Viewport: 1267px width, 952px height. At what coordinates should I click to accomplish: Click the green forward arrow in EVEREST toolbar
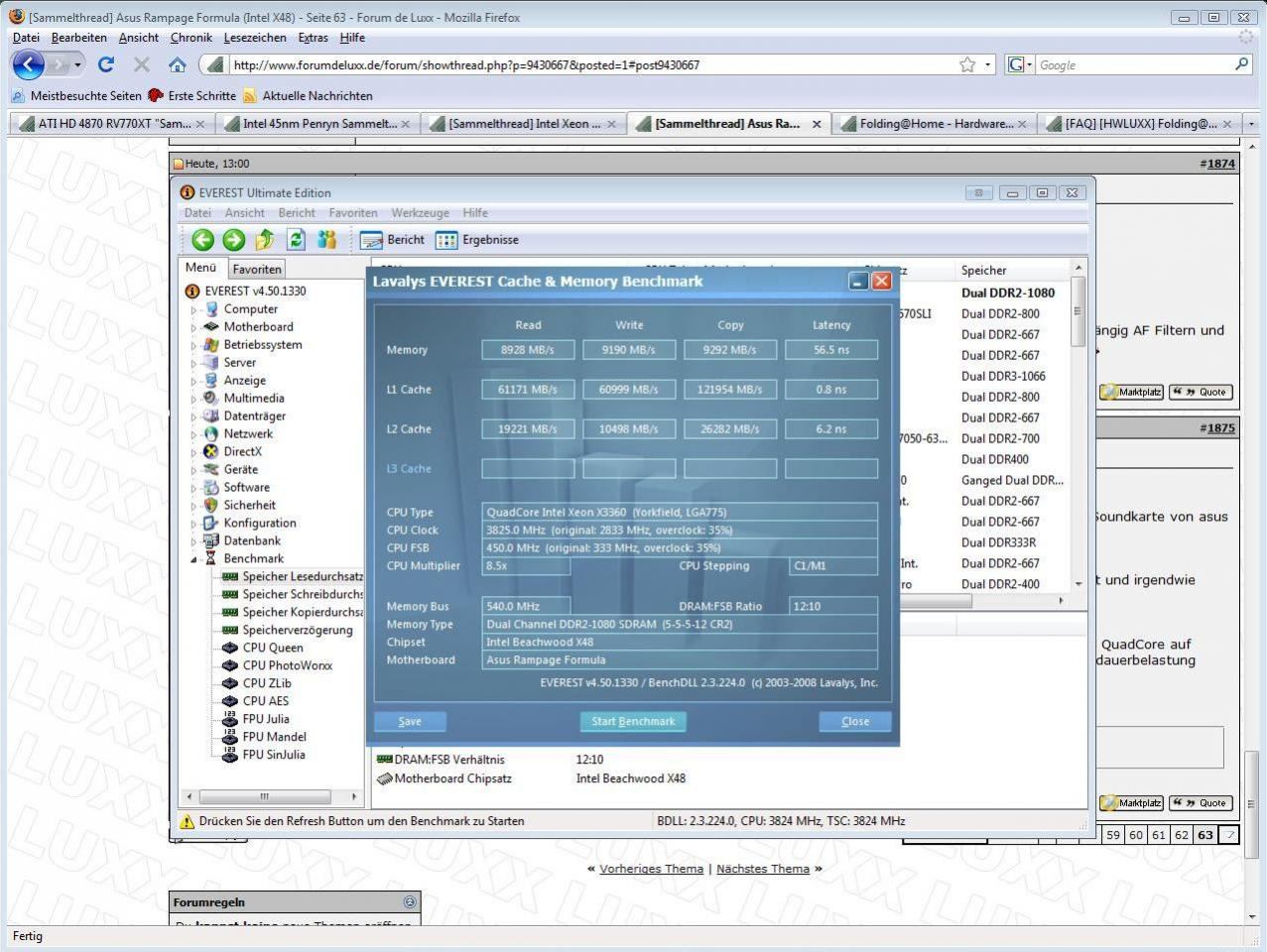click(x=233, y=239)
